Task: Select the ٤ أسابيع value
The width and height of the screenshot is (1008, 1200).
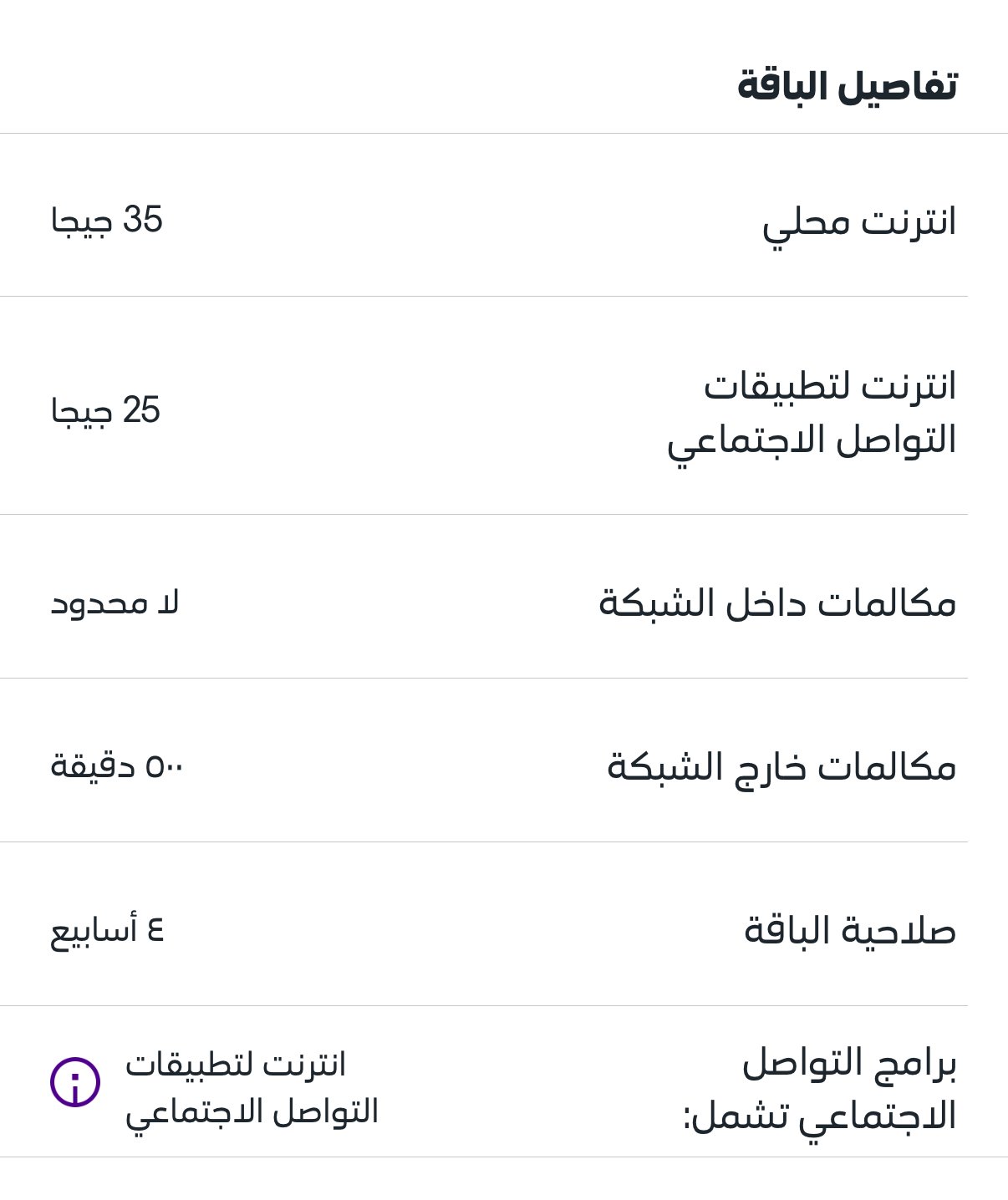Action: coord(107,931)
